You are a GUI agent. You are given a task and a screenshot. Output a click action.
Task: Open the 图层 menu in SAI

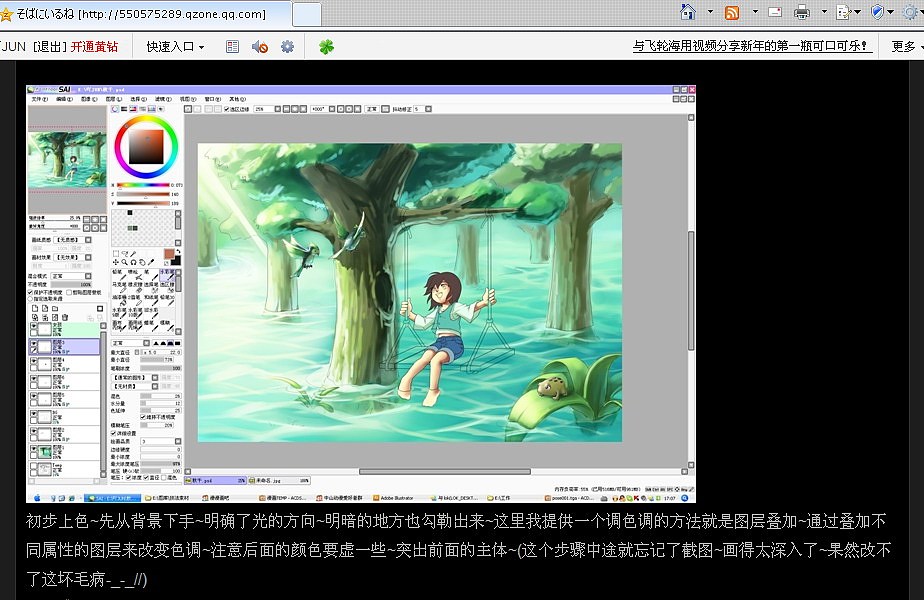[114, 99]
